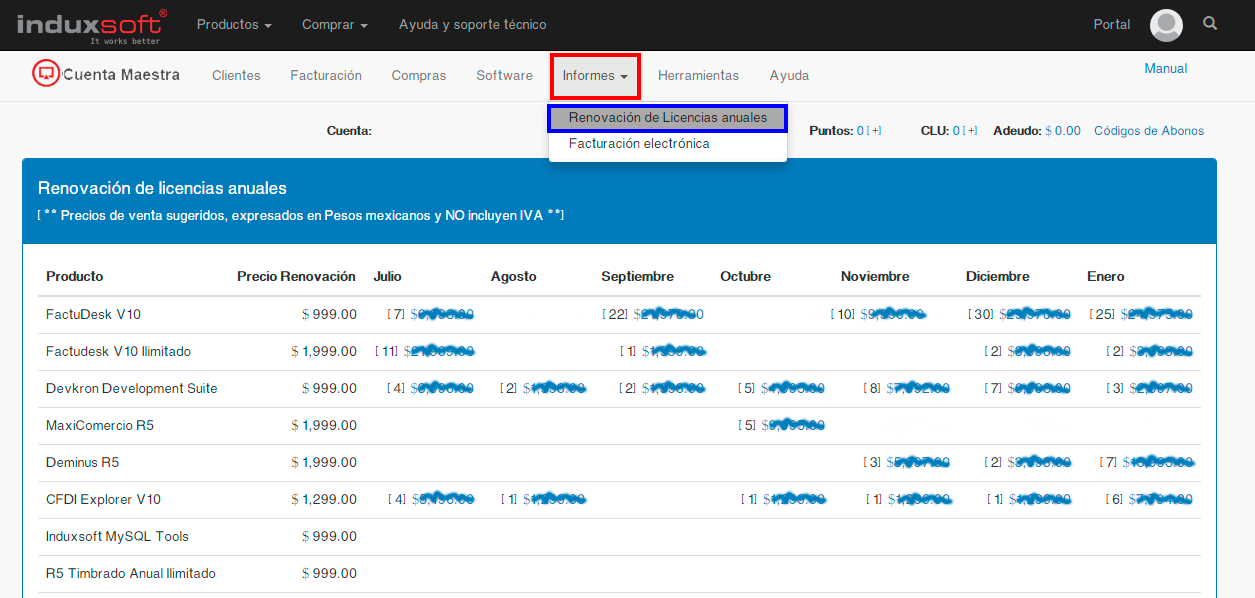Choose Facturación electrónica from Informes menu
Image resolution: width=1255 pixels, height=598 pixels.
[639, 144]
